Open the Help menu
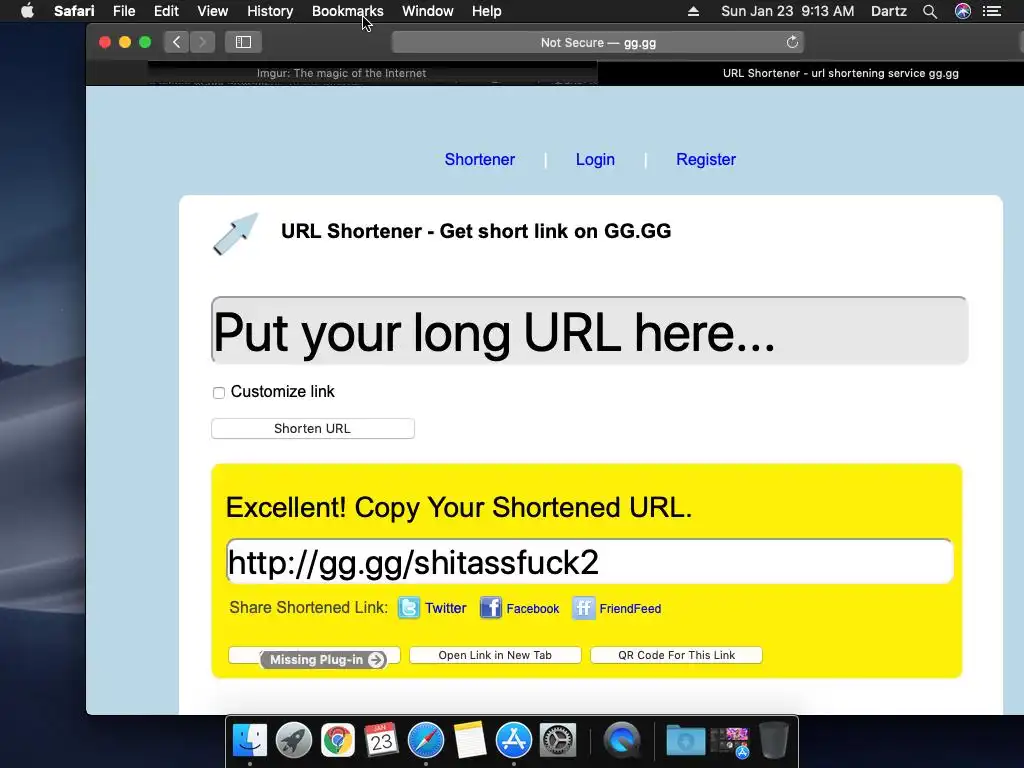 coord(487,11)
